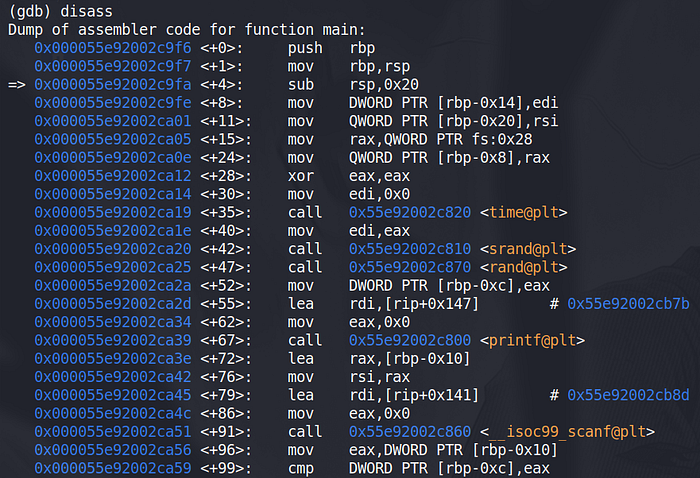Click the operand rax,QWORD PTR fs:0x28
The width and height of the screenshot is (700, 478).
438,139
